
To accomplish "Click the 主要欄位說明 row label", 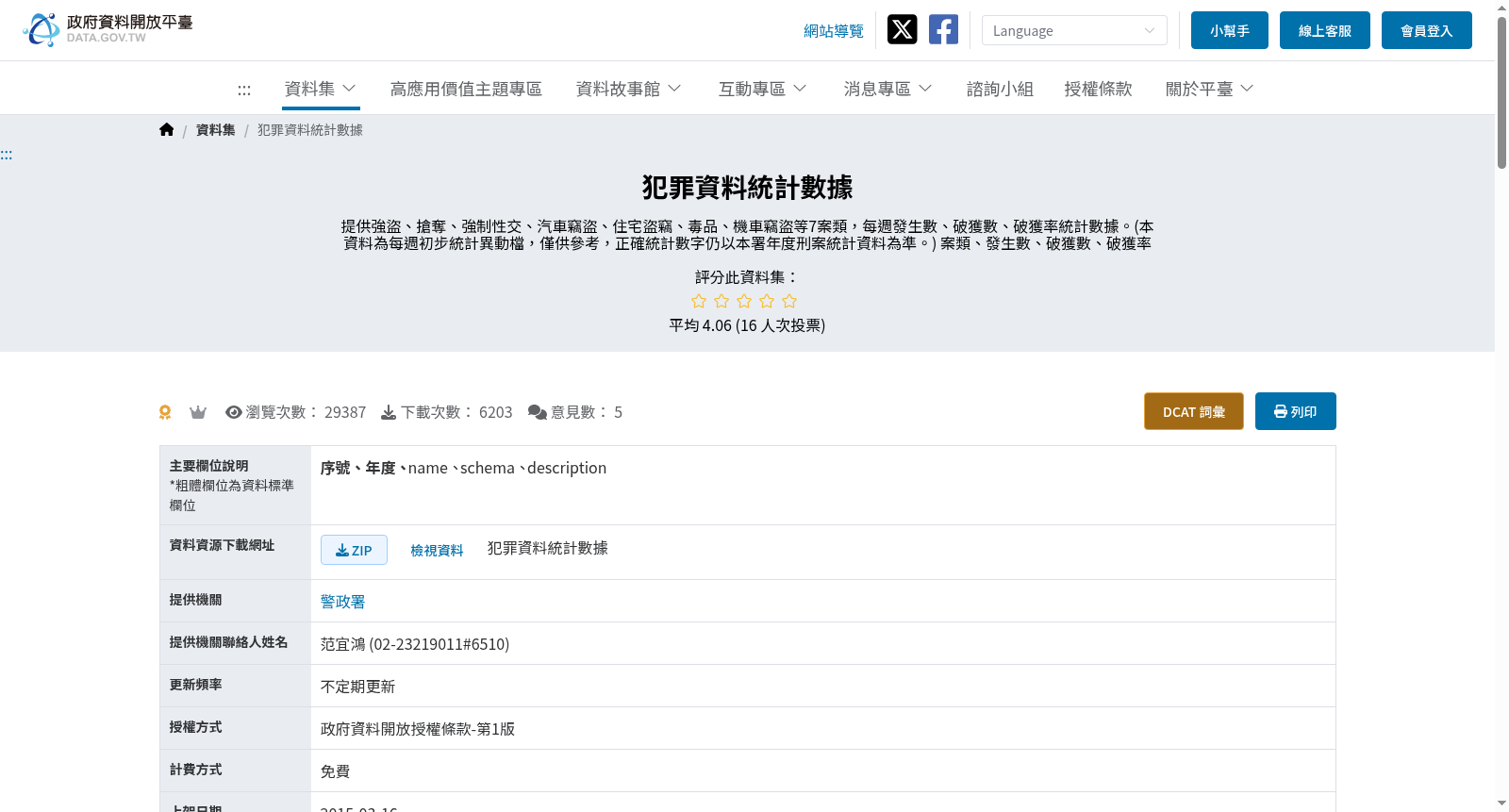I will pyautogui.click(x=209, y=466).
